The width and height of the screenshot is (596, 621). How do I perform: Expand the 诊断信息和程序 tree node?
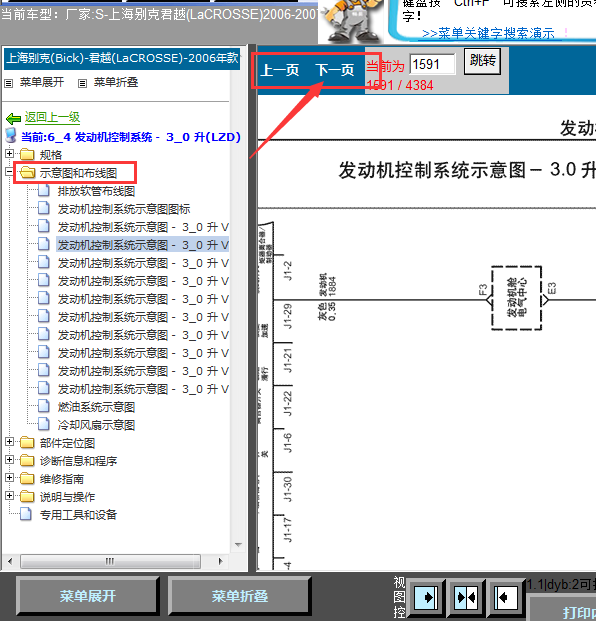coord(10,460)
